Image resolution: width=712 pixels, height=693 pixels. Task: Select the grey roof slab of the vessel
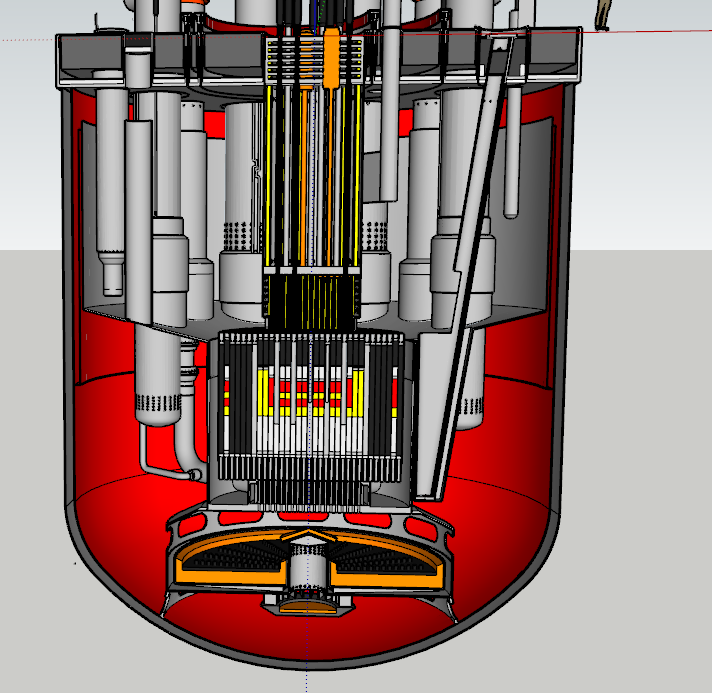click(318, 59)
